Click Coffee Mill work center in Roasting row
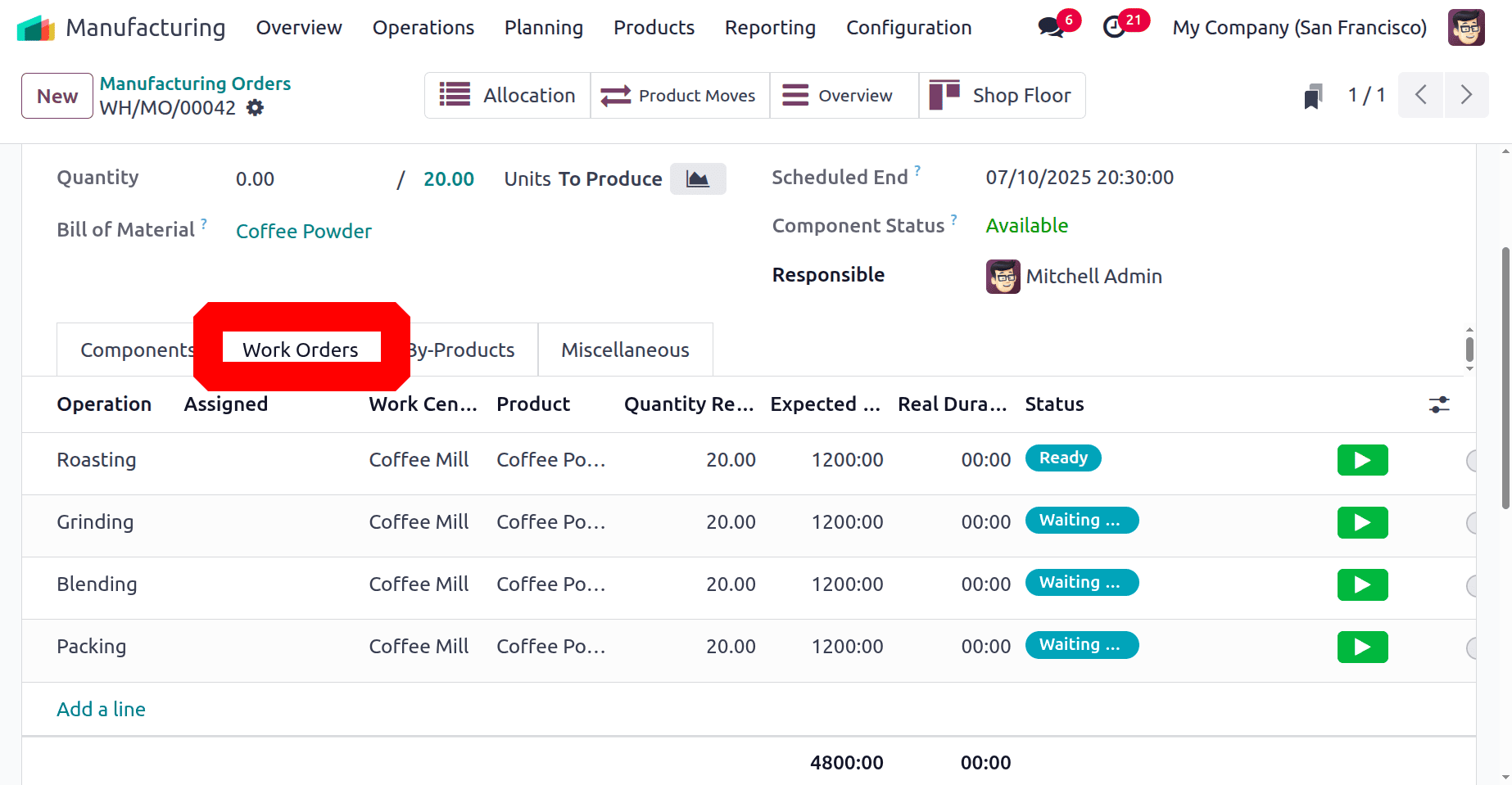Viewport: 1512px width, 785px height. coord(419,460)
